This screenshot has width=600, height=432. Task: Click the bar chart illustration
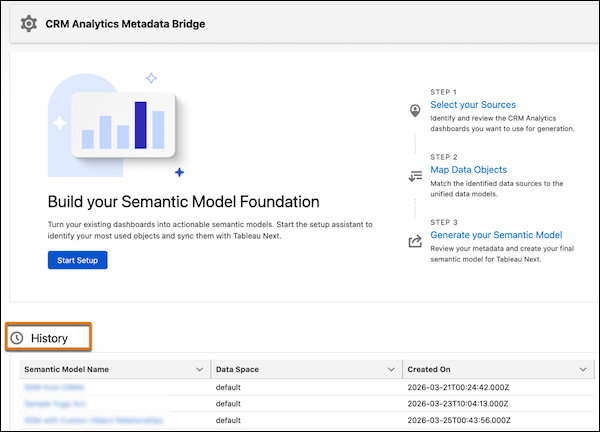coord(123,125)
